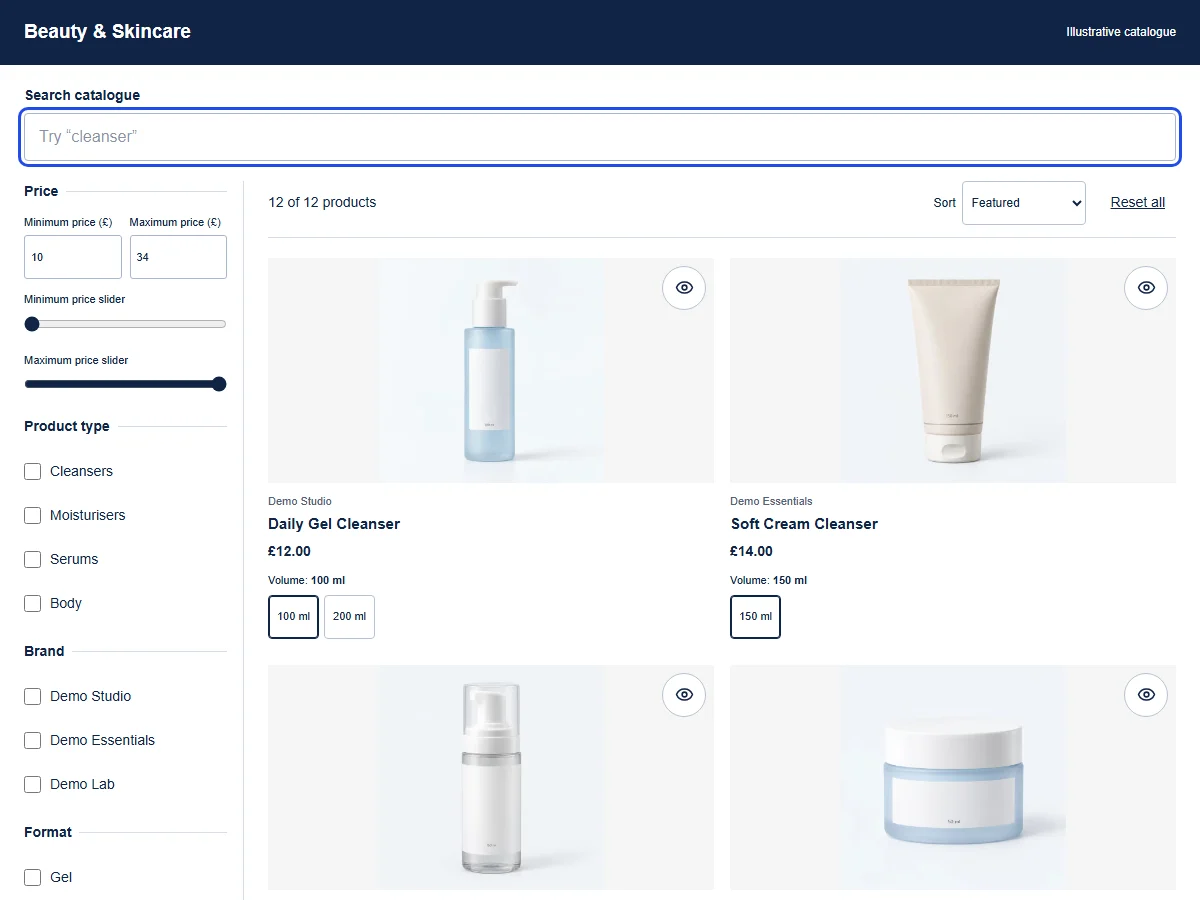Image resolution: width=1200 pixels, height=900 pixels.
Task: Open quick view for Daily Gel Cleanser
Action: click(x=684, y=288)
